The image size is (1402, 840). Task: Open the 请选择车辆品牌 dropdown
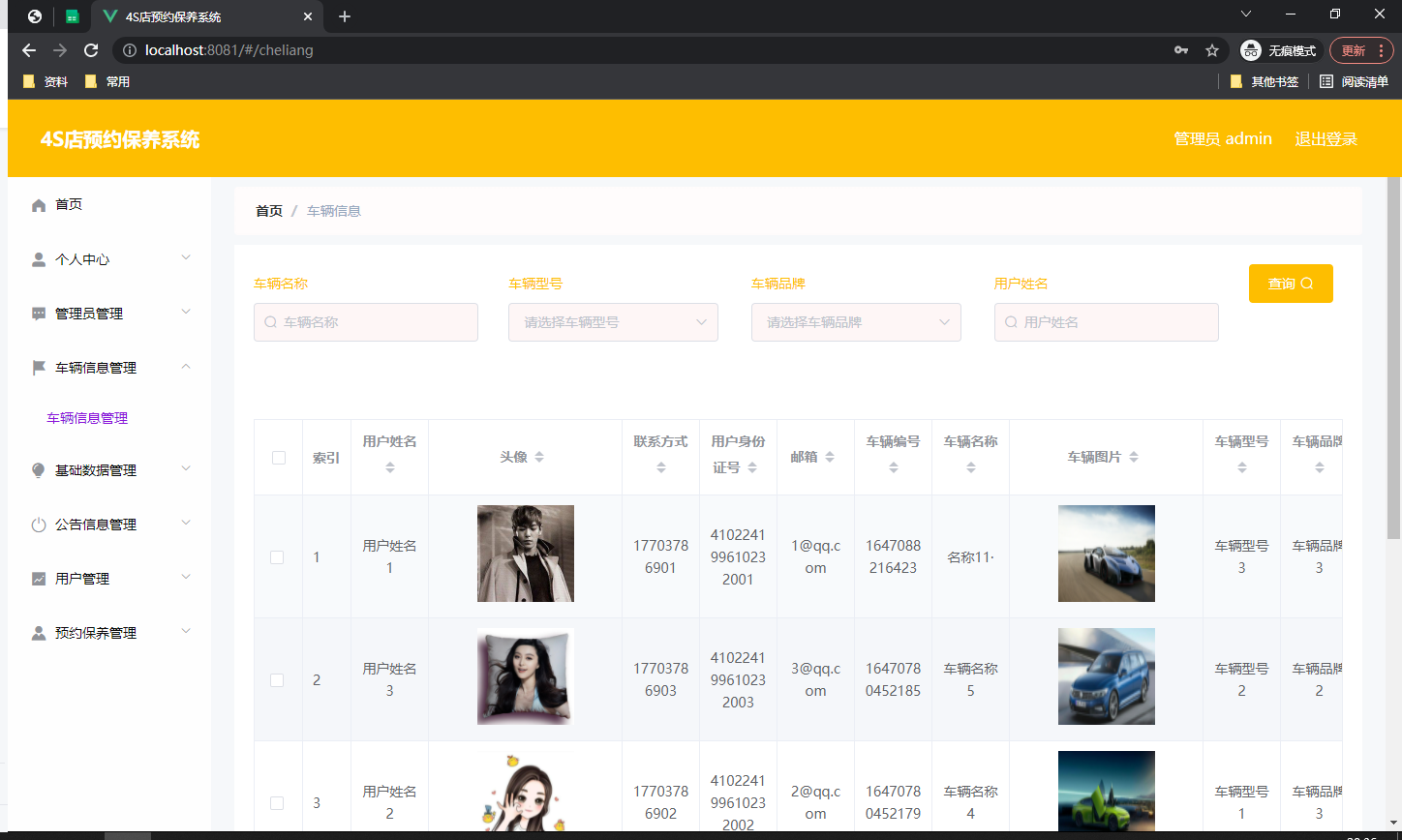pos(856,322)
